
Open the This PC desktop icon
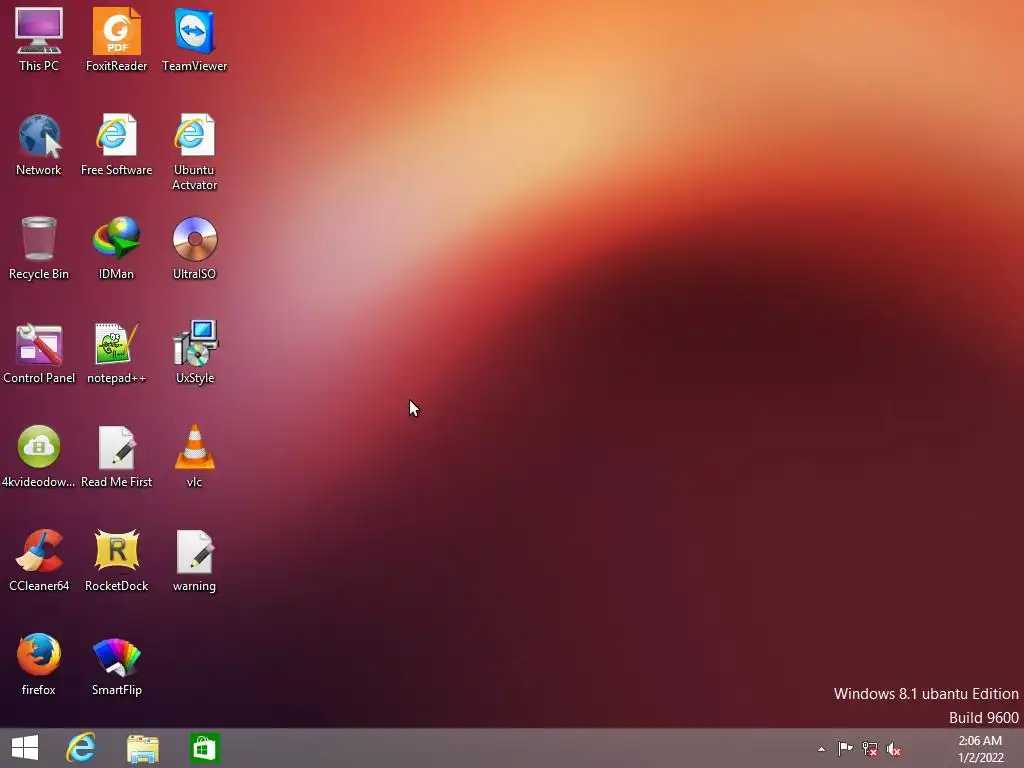coord(39,39)
